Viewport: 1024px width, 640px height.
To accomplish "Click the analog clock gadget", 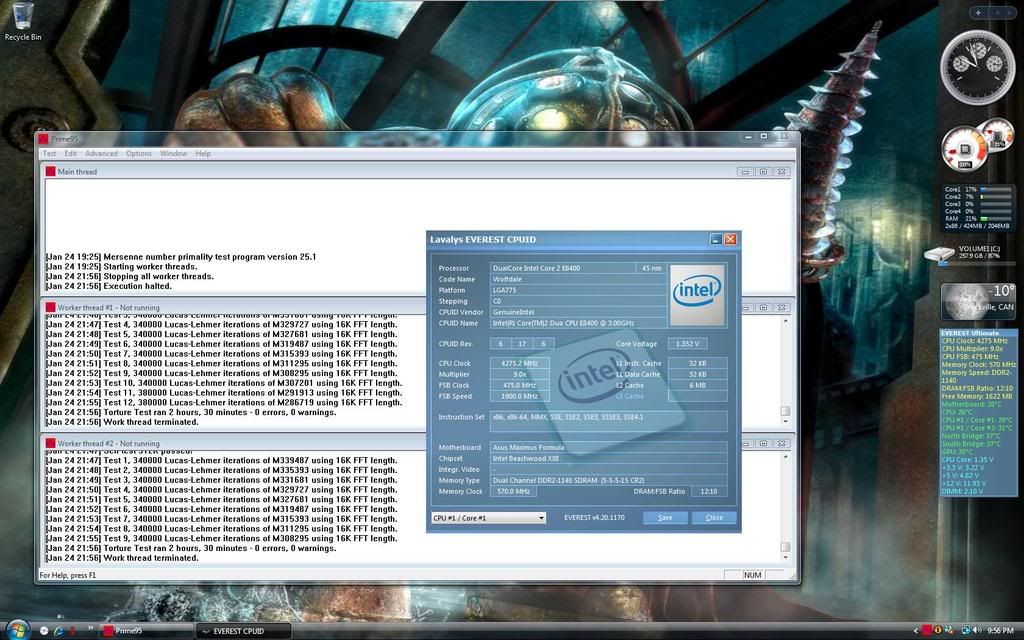I will tap(977, 66).
